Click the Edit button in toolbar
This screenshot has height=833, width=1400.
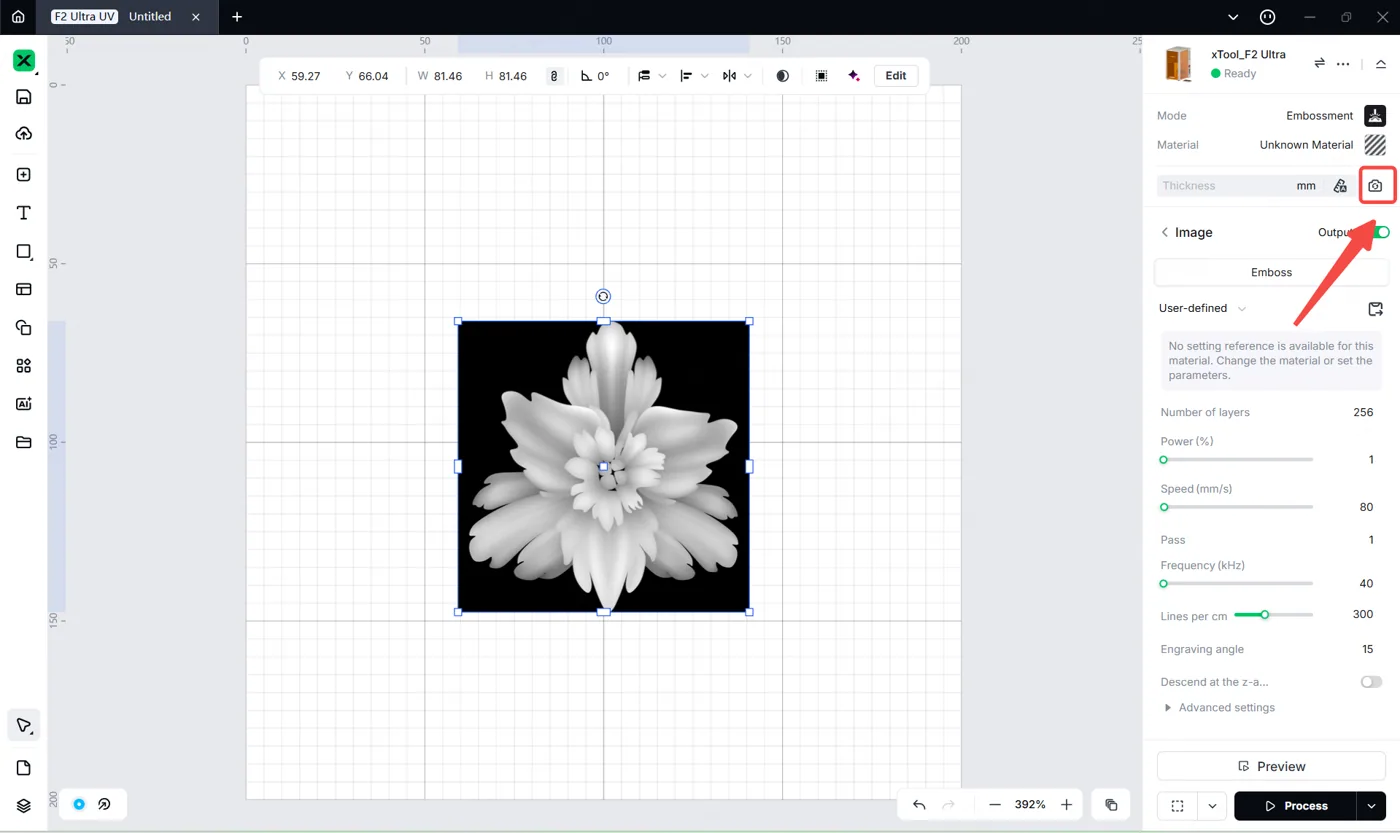(x=896, y=76)
